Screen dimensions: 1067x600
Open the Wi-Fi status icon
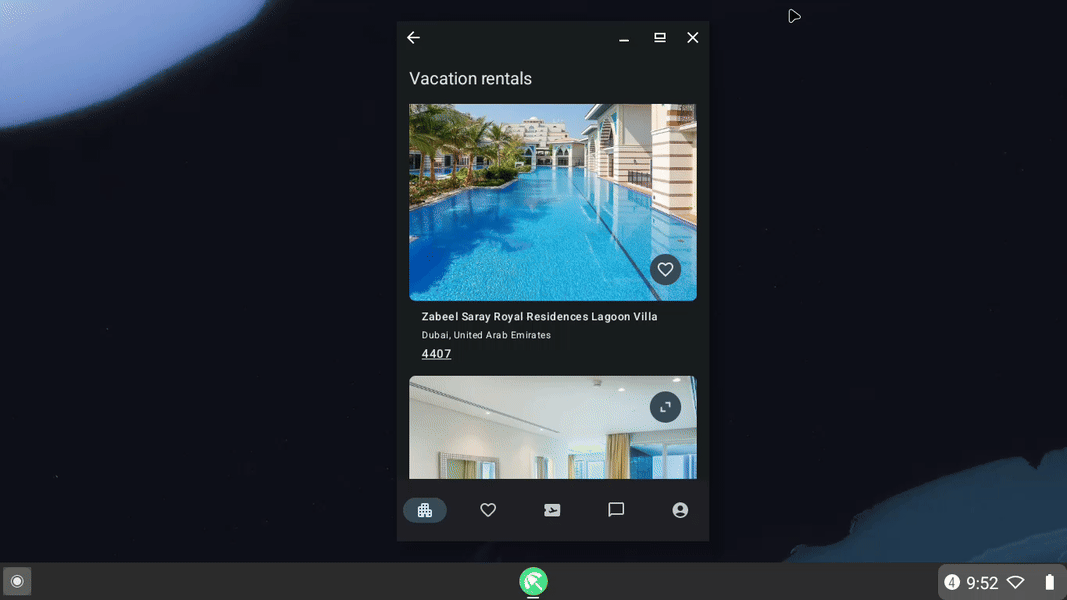coord(1016,582)
